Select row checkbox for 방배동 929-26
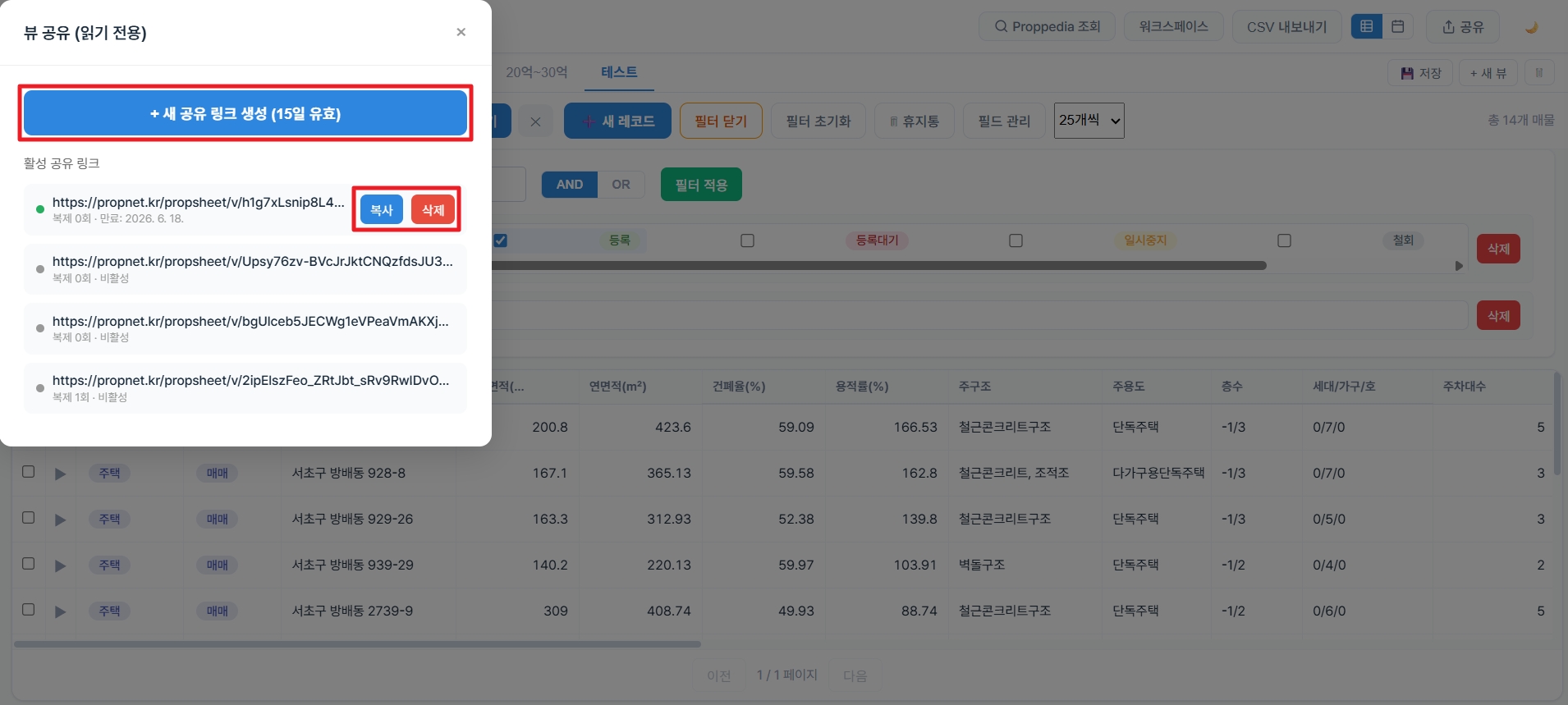The image size is (1568, 705). [x=28, y=518]
